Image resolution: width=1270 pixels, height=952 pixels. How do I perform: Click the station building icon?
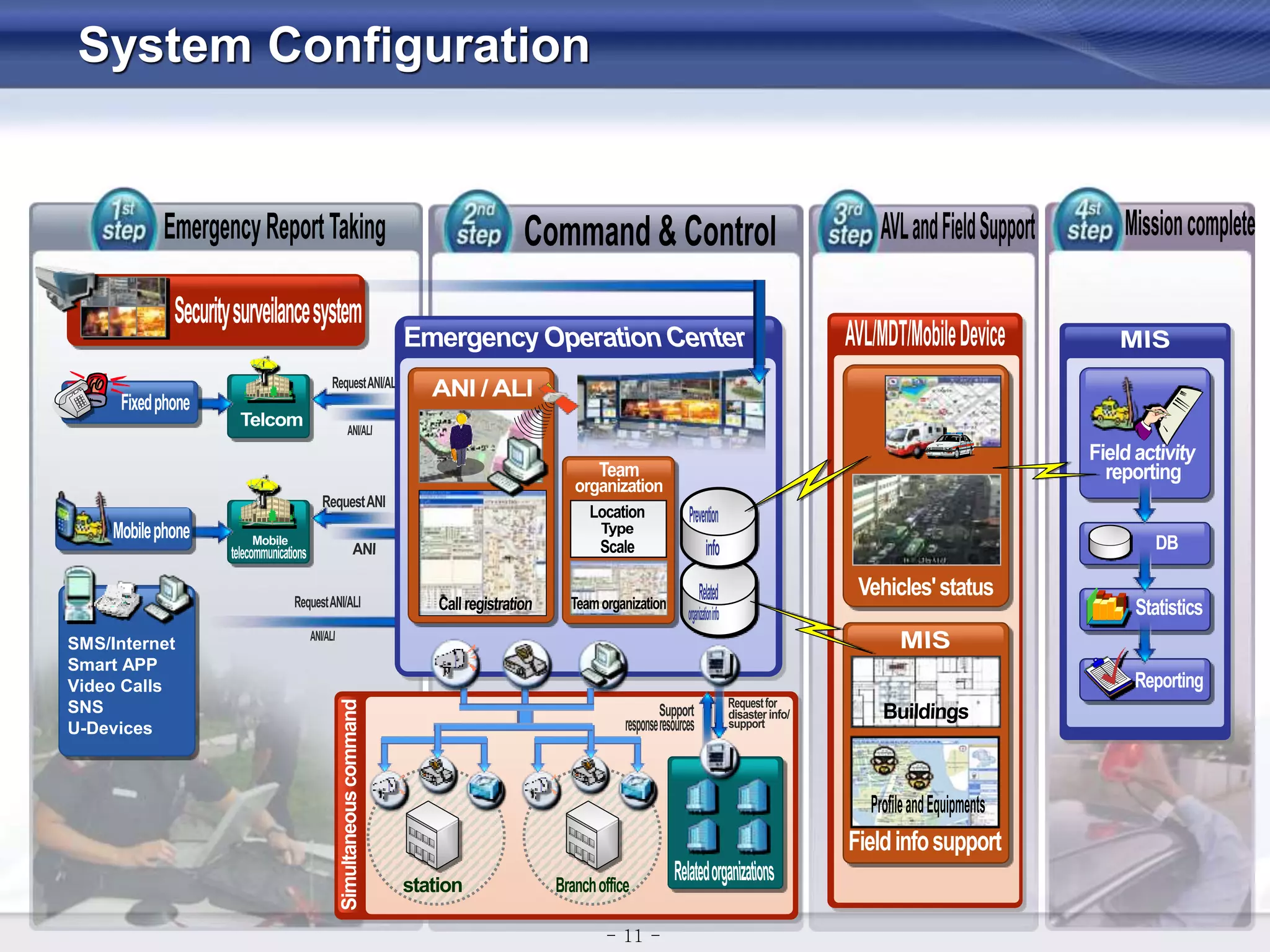[x=432, y=835]
